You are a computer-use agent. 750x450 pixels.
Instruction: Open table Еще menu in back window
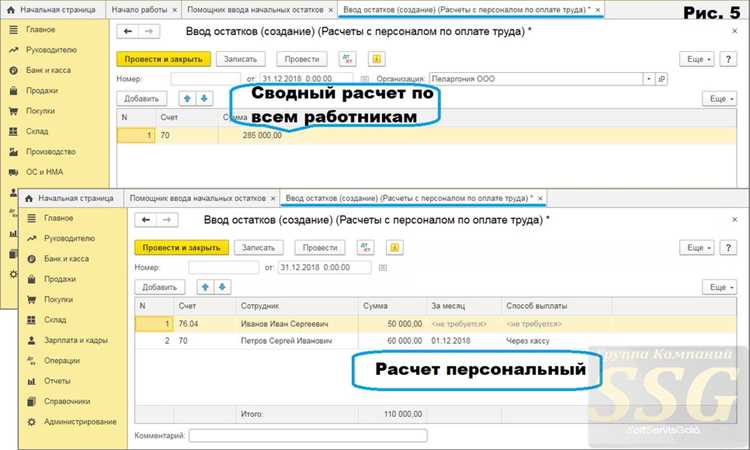coord(719,99)
